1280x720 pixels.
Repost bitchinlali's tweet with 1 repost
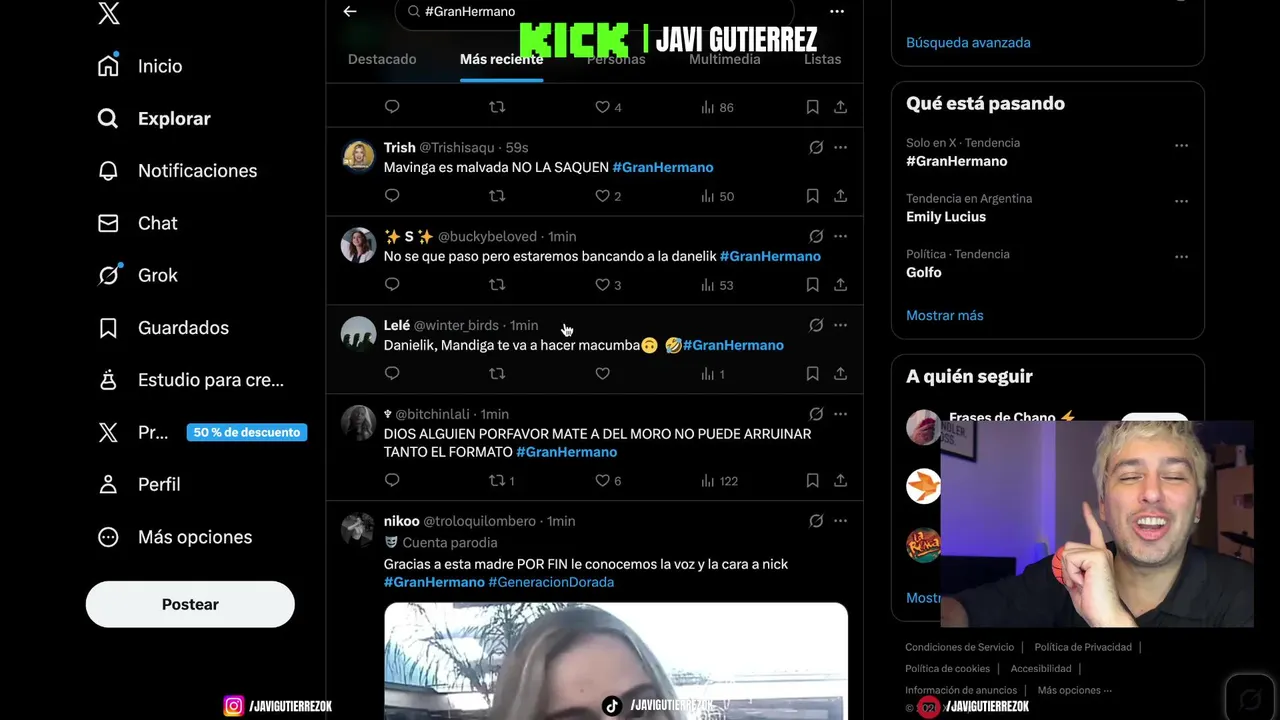click(502, 481)
